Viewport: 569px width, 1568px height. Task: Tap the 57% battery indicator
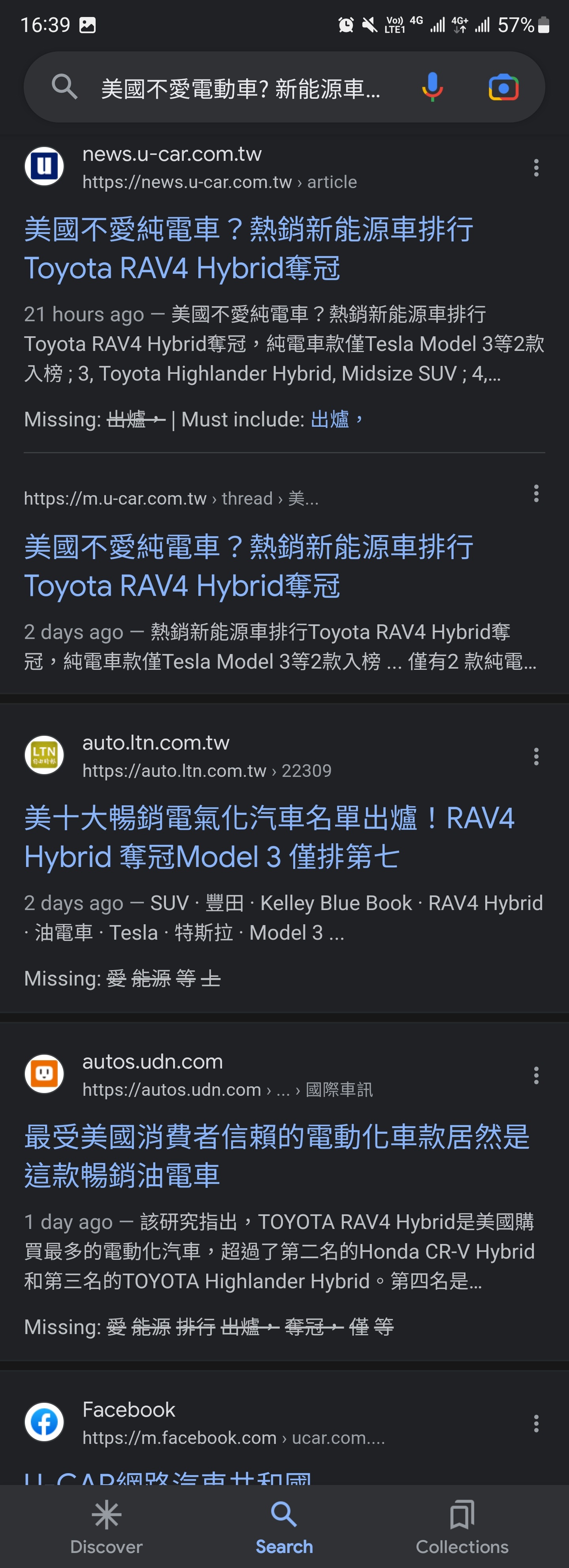coord(524,25)
